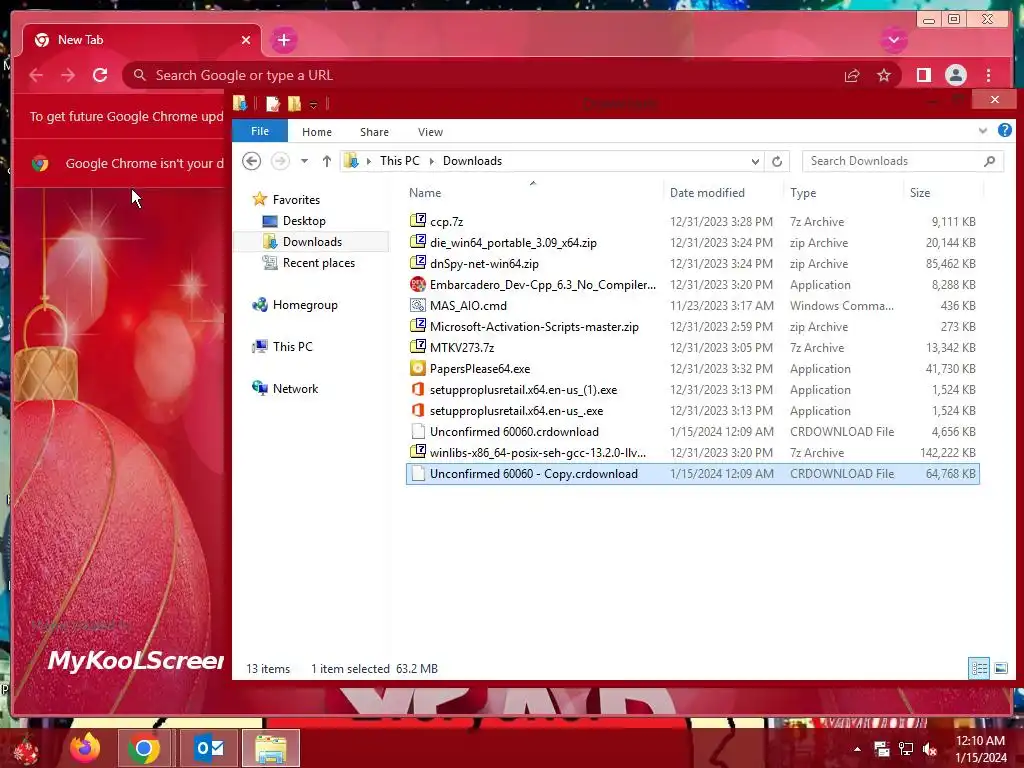
Task: Click muted volume tray icon
Action: tap(929, 749)
